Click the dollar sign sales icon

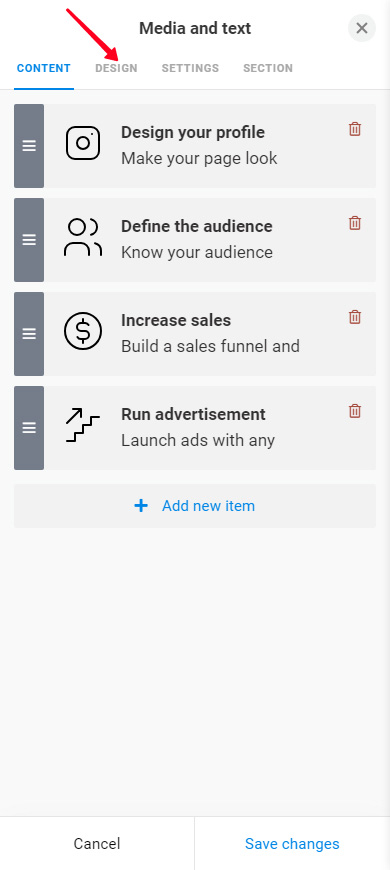click(x=83, y=331)
